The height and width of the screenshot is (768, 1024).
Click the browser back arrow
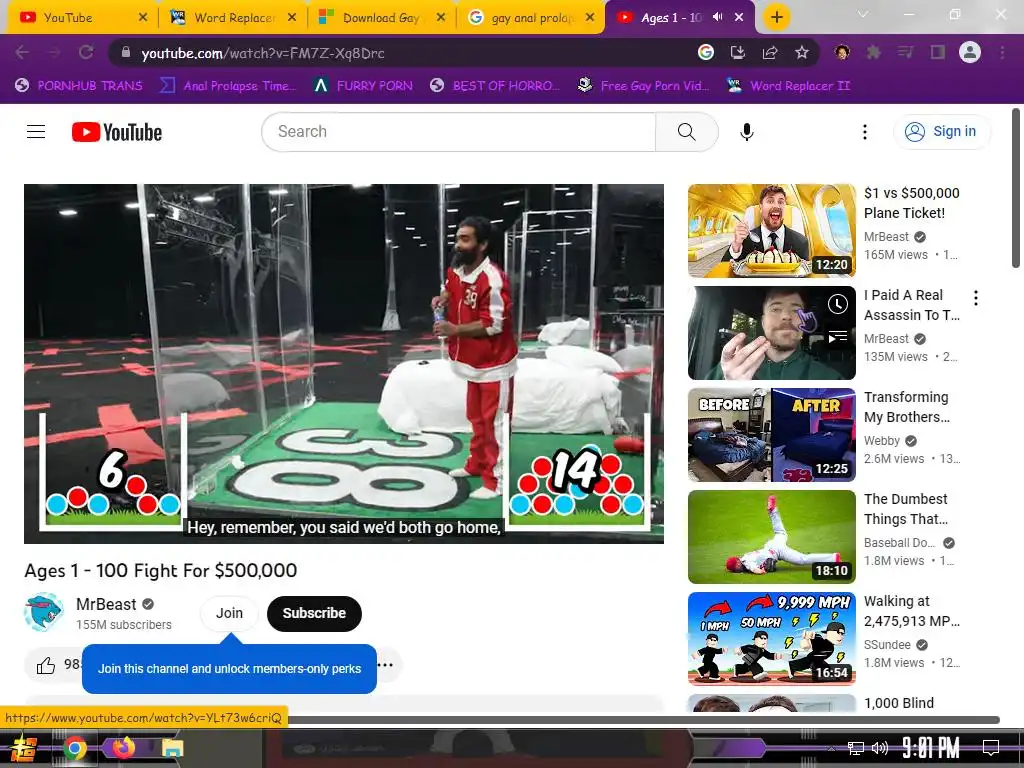click(22, 53)
